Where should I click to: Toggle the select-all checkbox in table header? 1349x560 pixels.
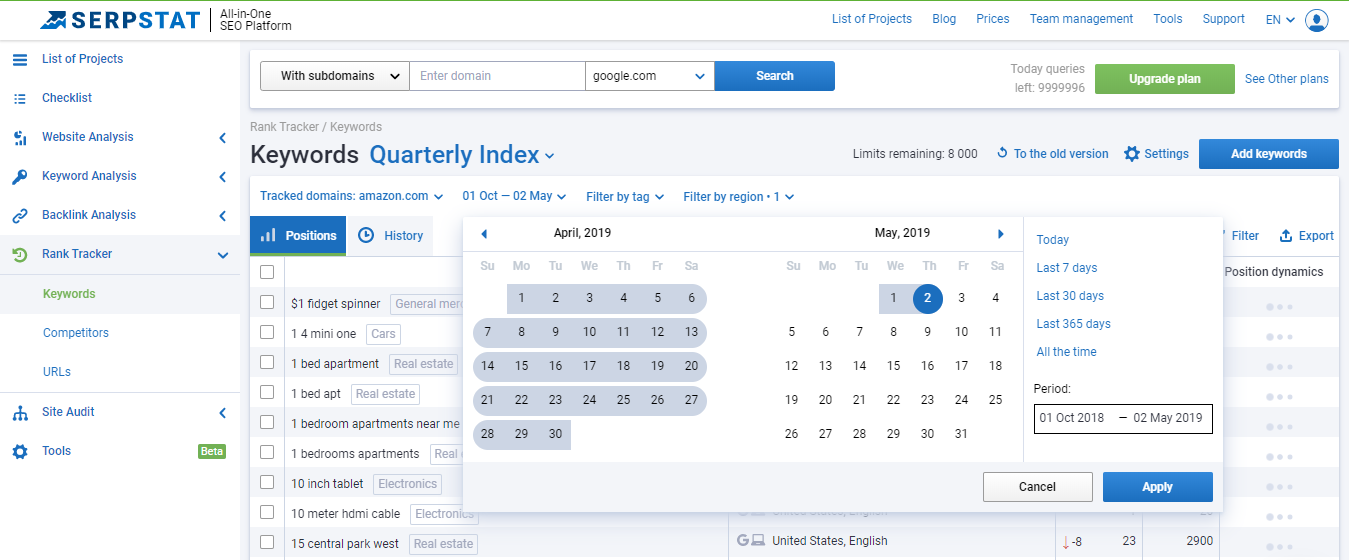267,272
